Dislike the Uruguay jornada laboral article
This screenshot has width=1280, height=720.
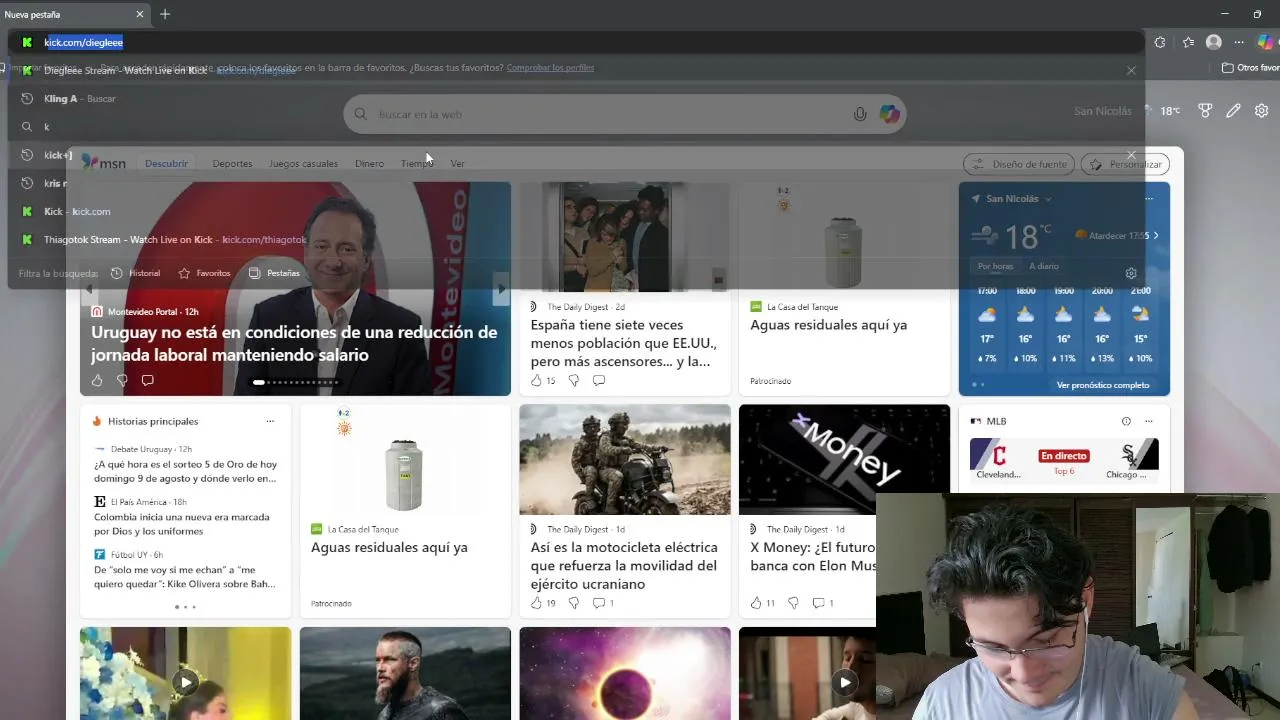[x=122, y=380]
